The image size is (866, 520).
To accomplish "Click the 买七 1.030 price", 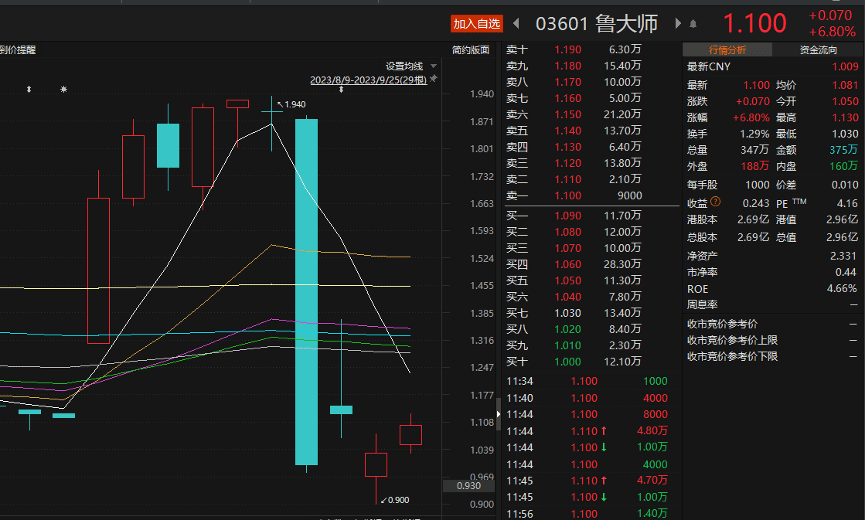I will (x=568, y=313).
